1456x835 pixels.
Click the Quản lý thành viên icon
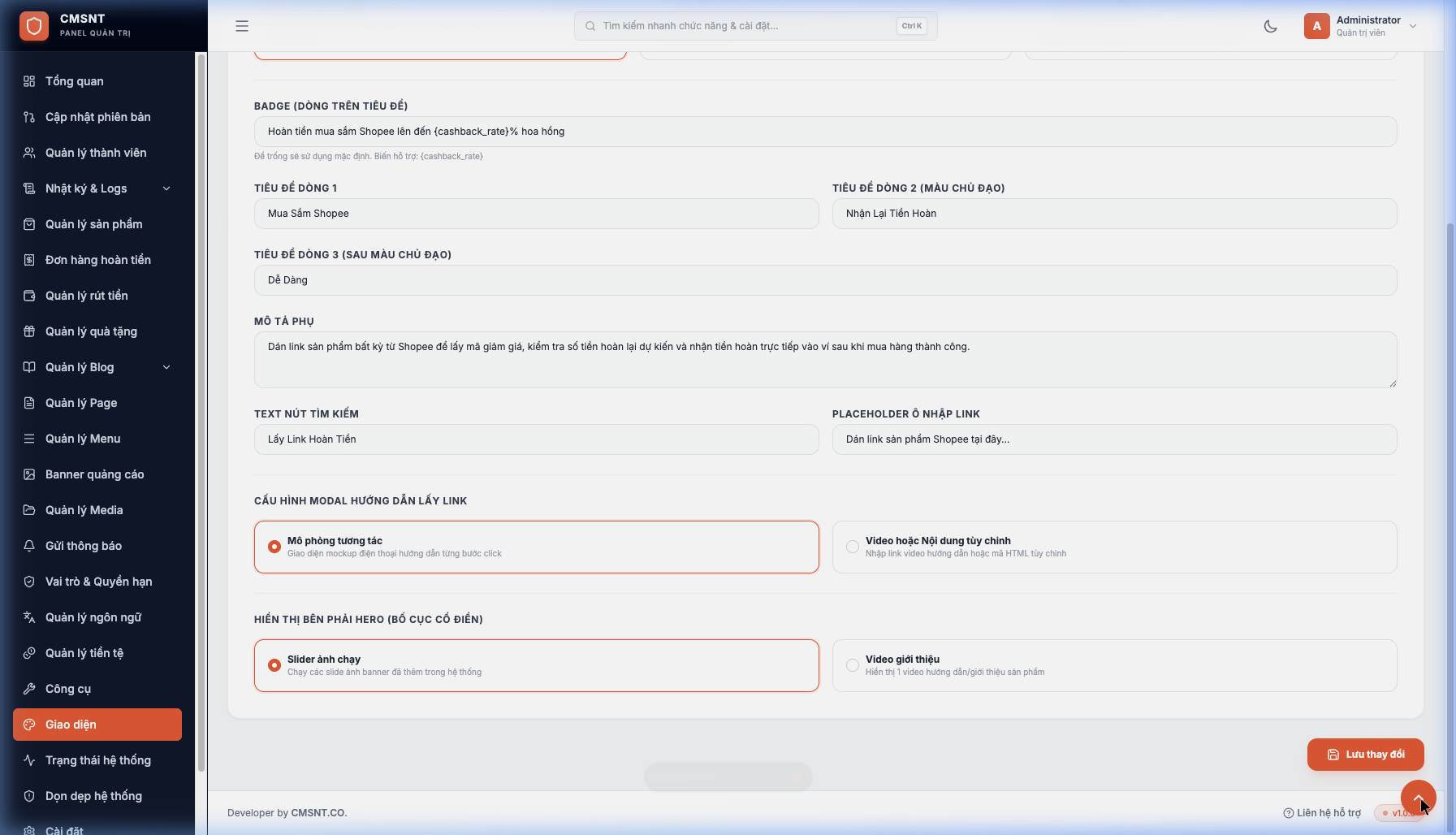click(29, 153)
